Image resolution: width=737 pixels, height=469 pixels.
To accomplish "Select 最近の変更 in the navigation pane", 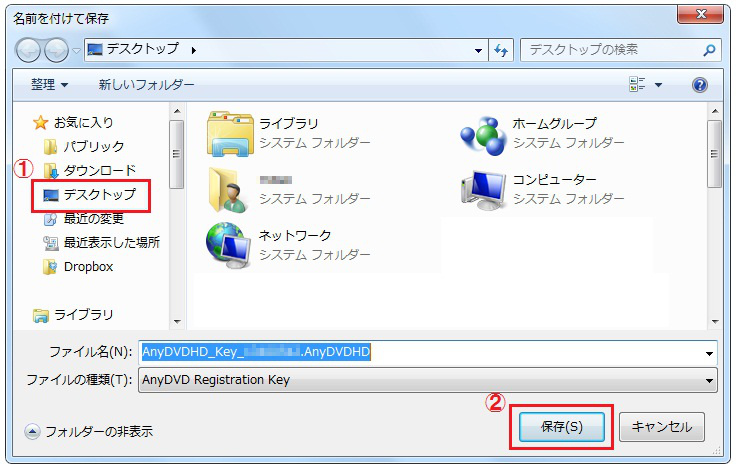I will tap(94, 219).
